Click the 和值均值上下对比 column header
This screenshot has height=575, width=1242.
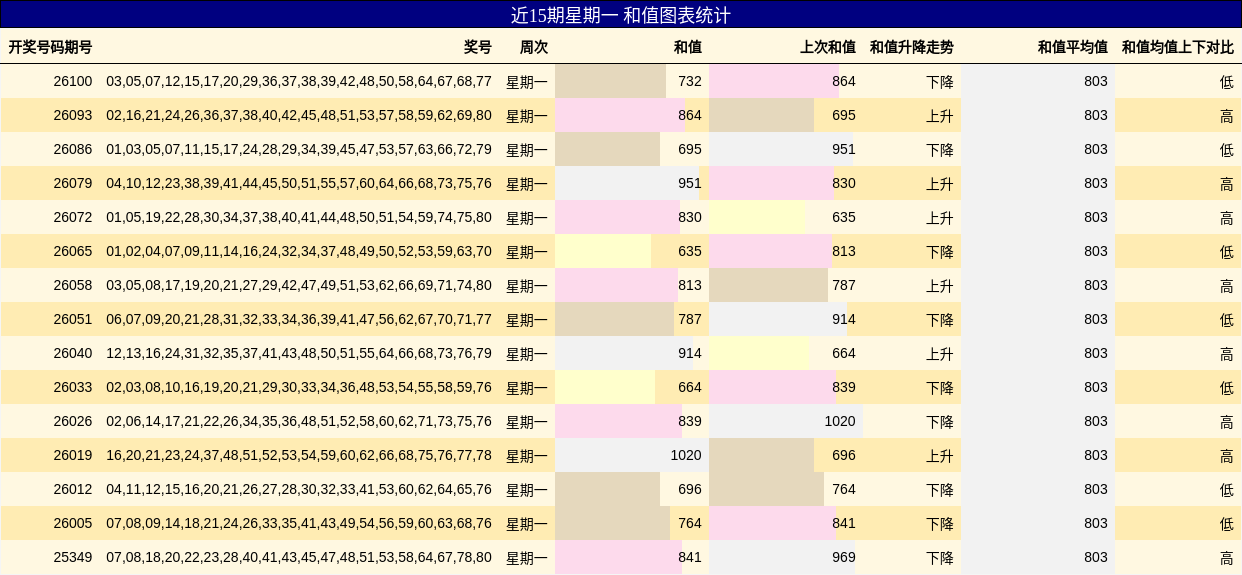pos(1178,47)
